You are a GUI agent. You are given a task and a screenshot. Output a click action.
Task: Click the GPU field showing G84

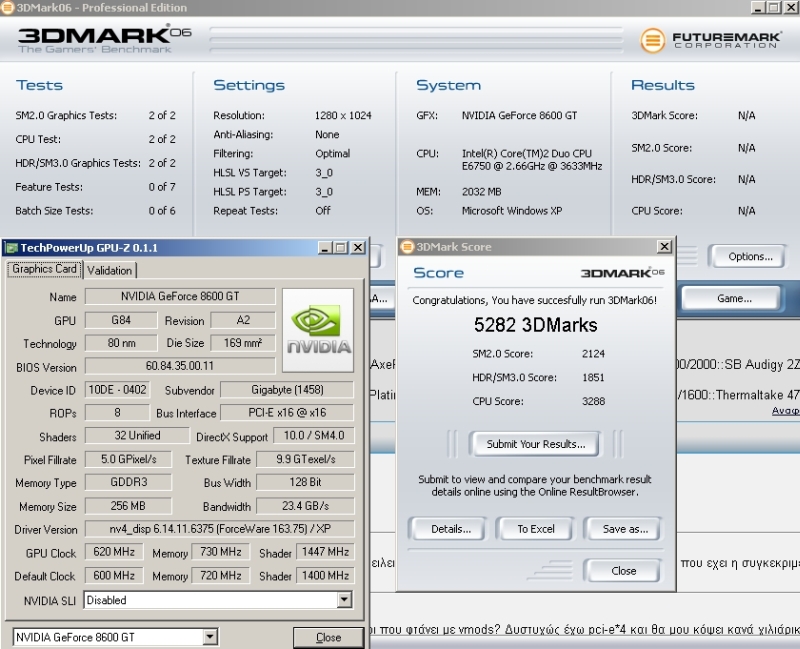(121, 320)
